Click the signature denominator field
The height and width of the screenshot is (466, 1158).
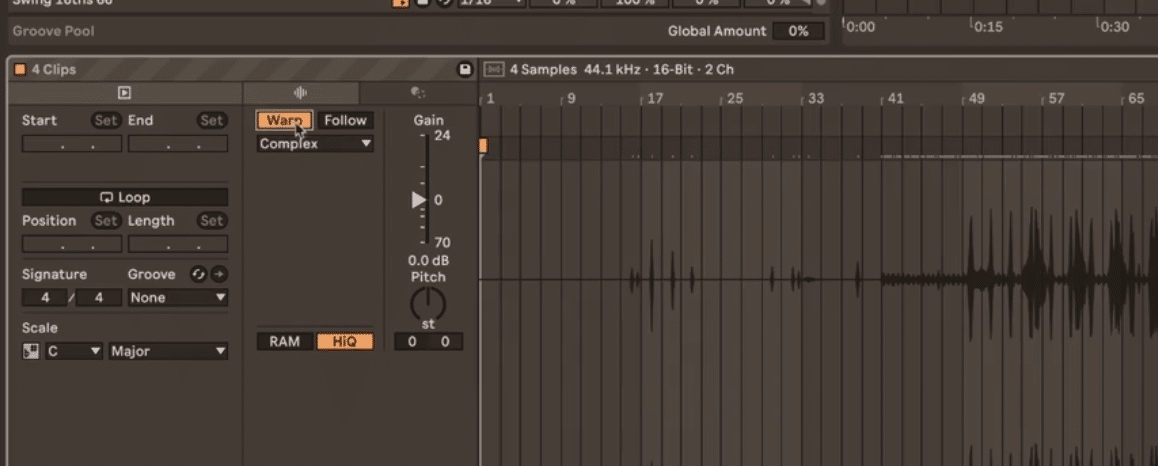coord(98,298)
